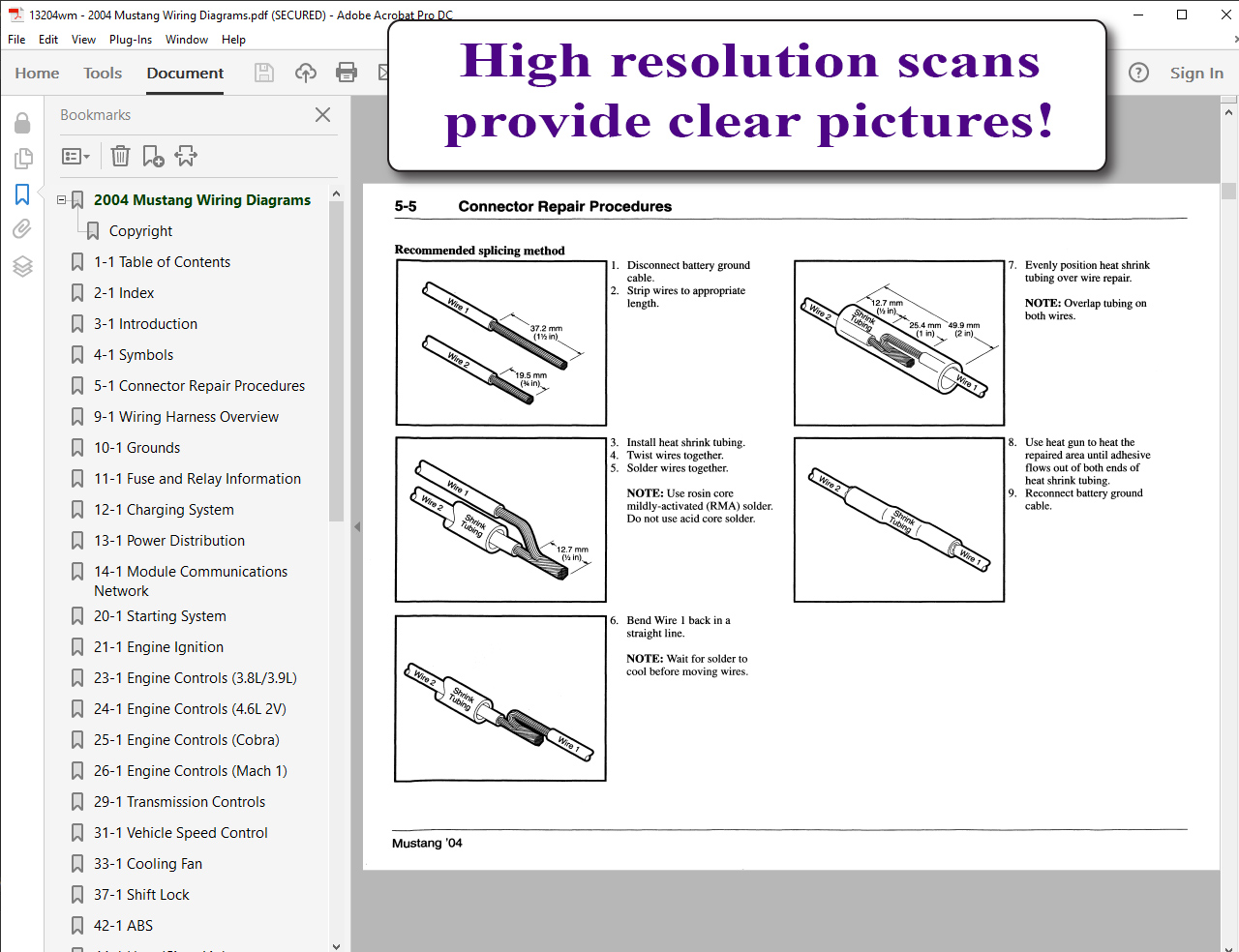Maximize the Acrobat window
The height and width of the screenshot is (952, 1239).
1182,15
